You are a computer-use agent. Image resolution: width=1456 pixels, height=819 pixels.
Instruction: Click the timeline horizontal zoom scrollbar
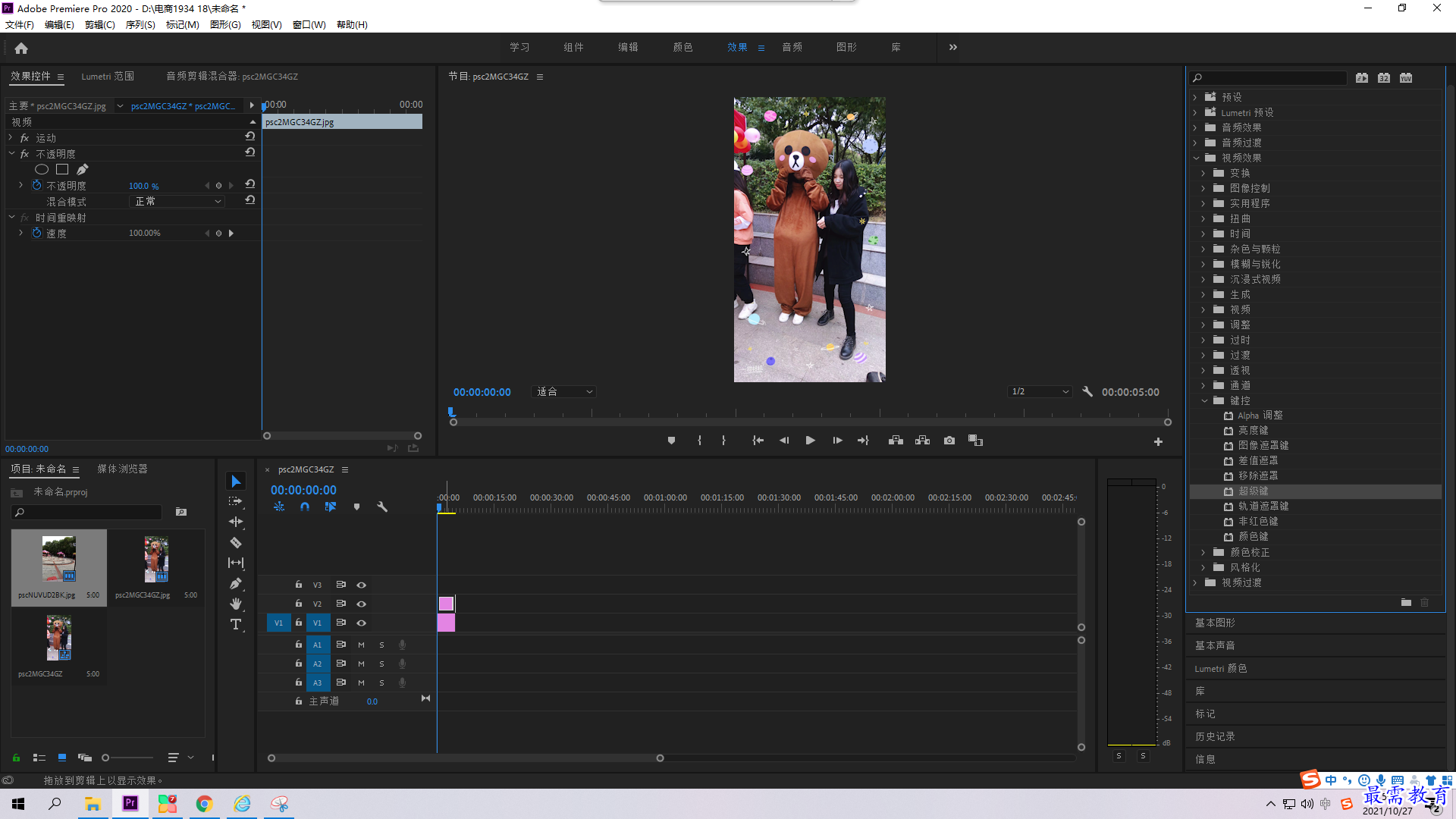466,758
